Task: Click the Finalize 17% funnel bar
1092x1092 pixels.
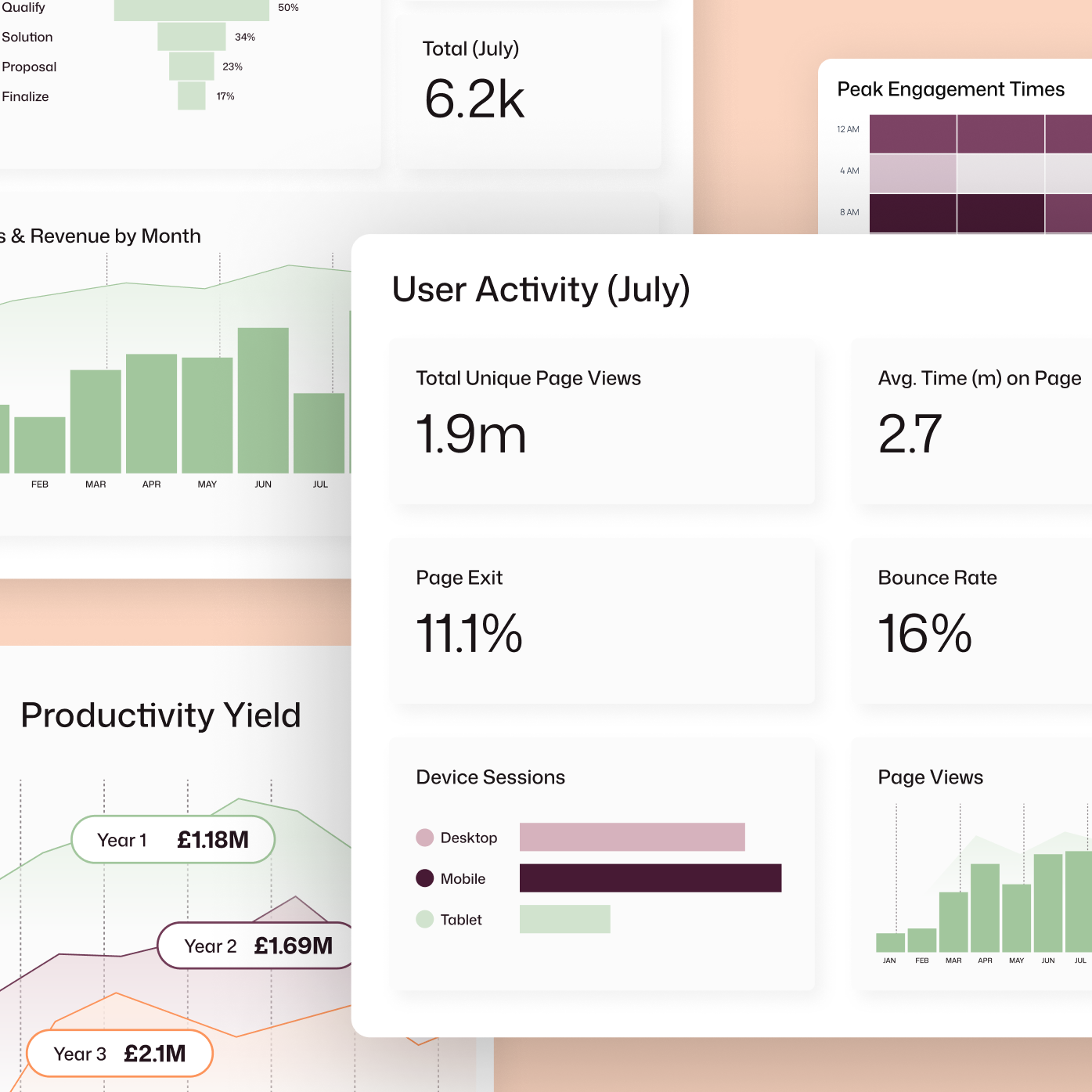Action: tap(192, 96)
